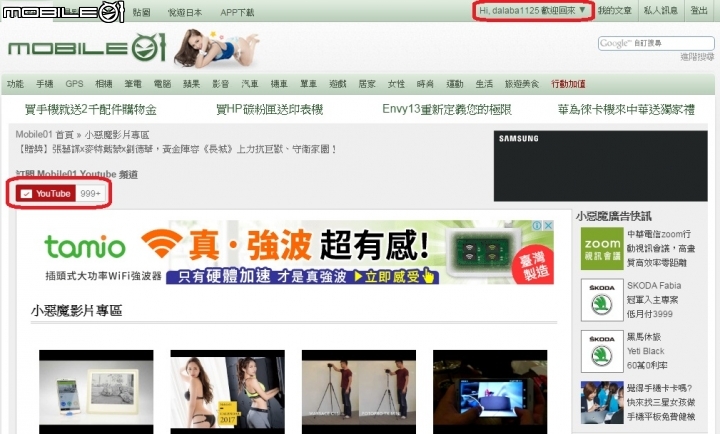Select the 蘋果 category tab
720x434 pixels.
coord(191,84)
